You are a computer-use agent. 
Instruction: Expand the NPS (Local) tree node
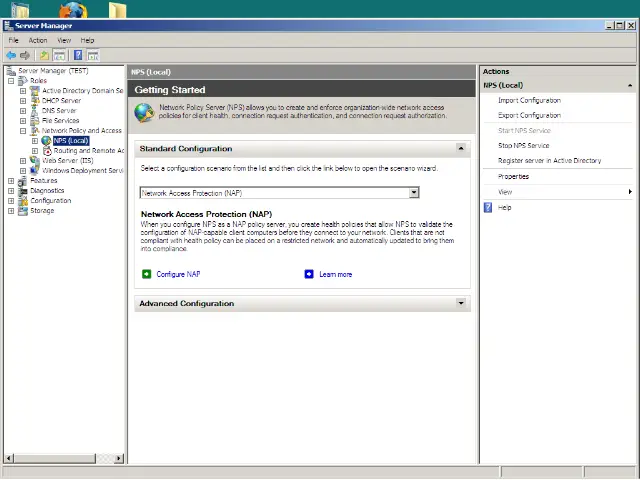pyautogui.click(x=35, y=141)
